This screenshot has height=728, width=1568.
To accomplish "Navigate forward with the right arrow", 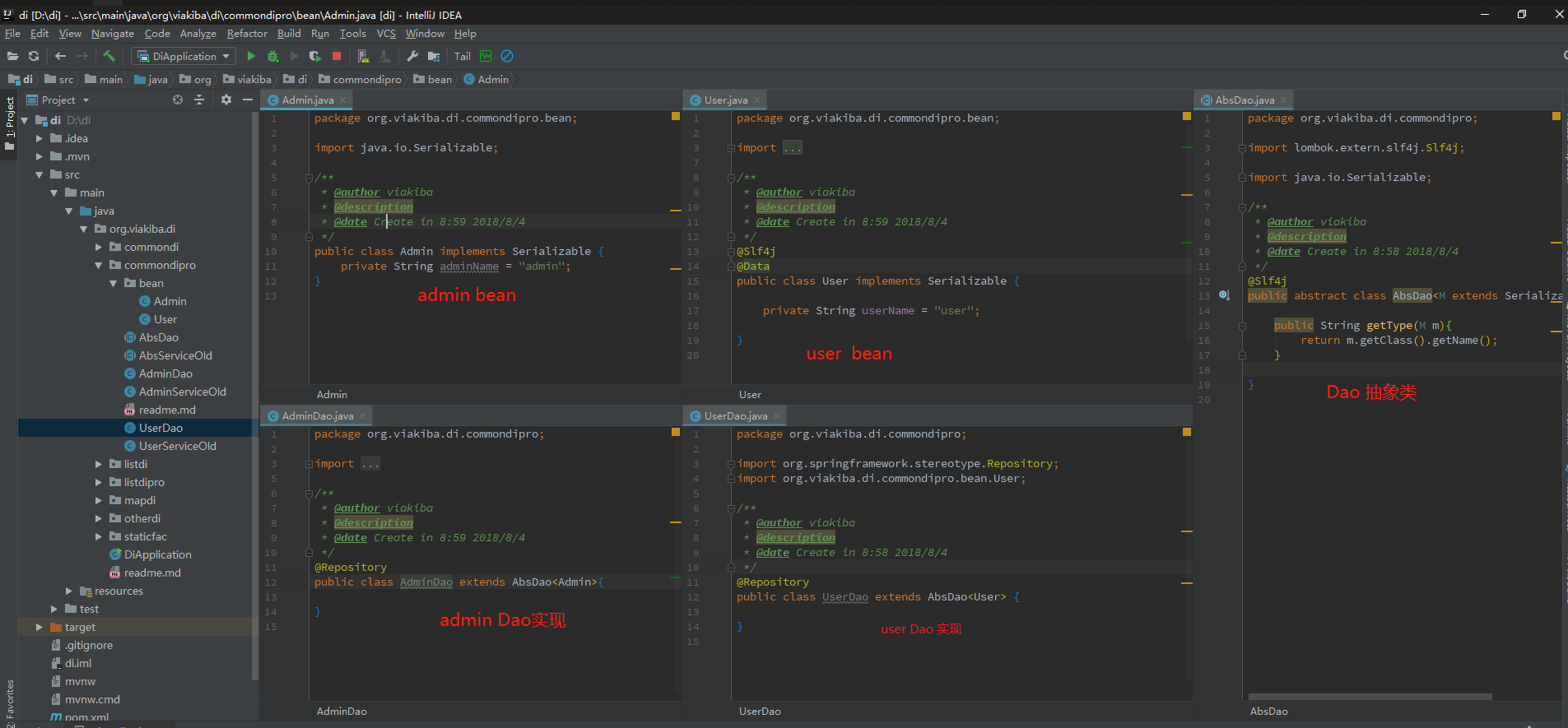I will (81, 56).
